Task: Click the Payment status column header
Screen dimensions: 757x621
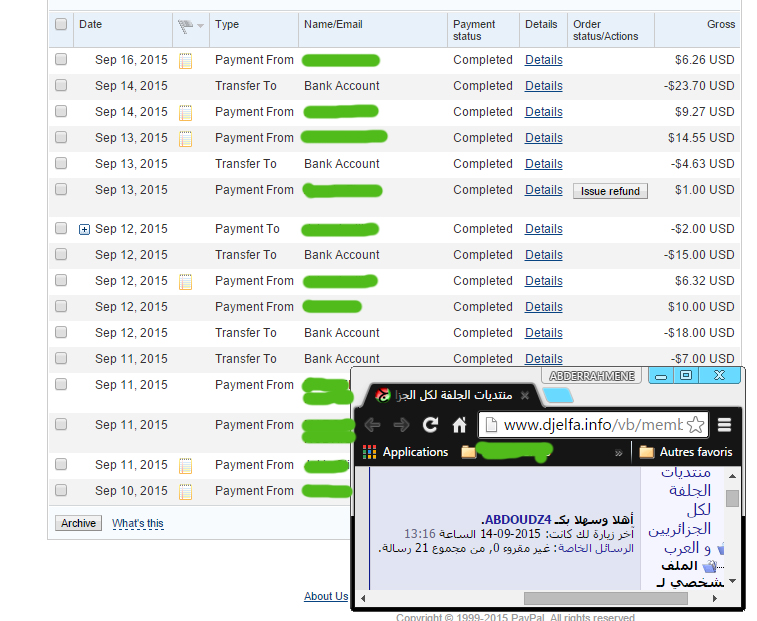Action: click(474, 30)
